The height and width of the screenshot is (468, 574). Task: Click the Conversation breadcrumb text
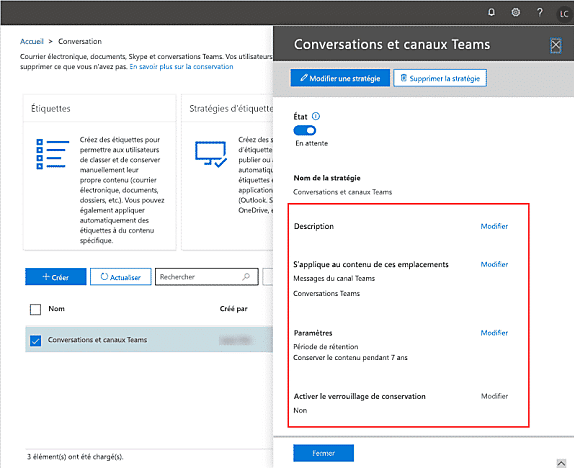pyautogui.click(x=80, y=41)
